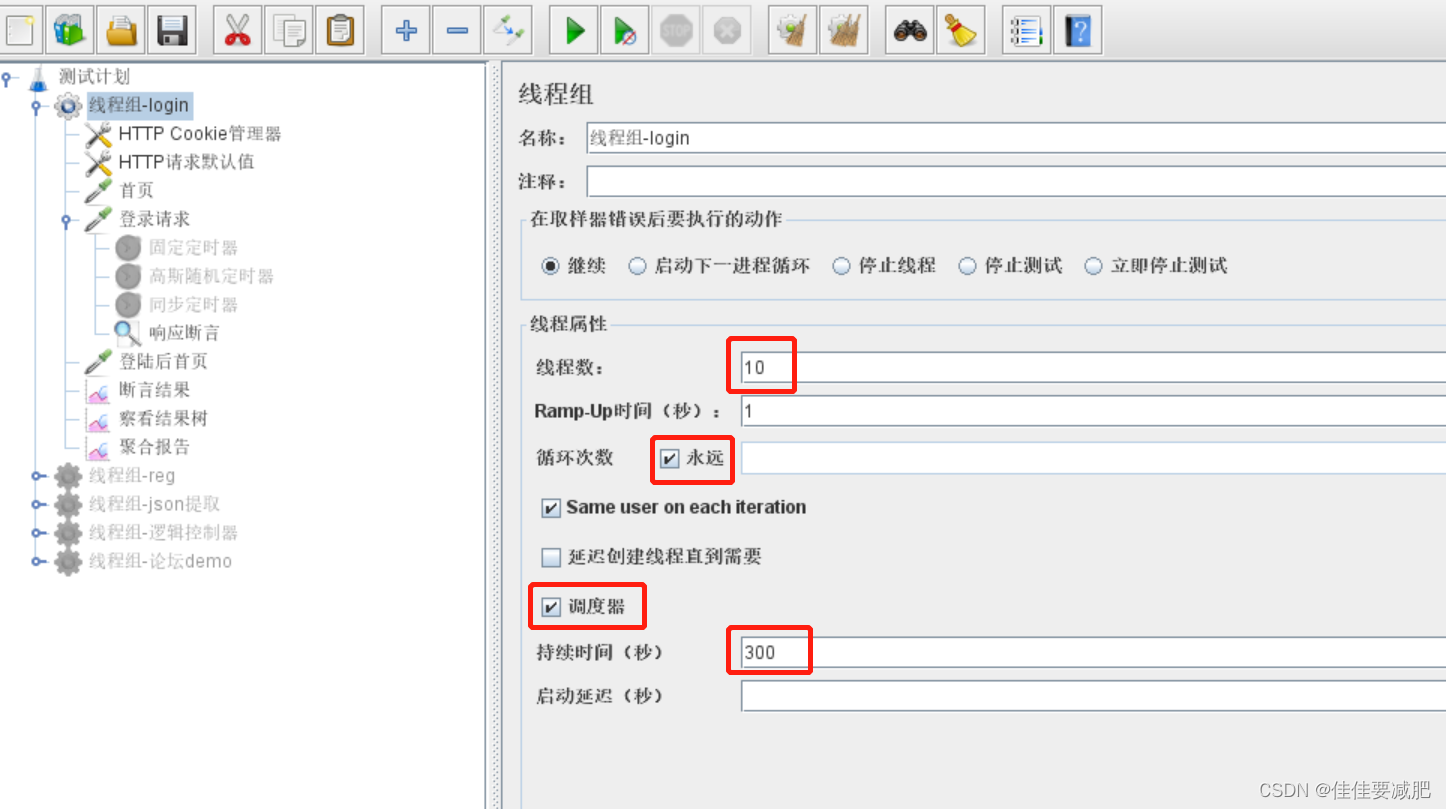Click the 循环次数 input field

click(1092, 458)
